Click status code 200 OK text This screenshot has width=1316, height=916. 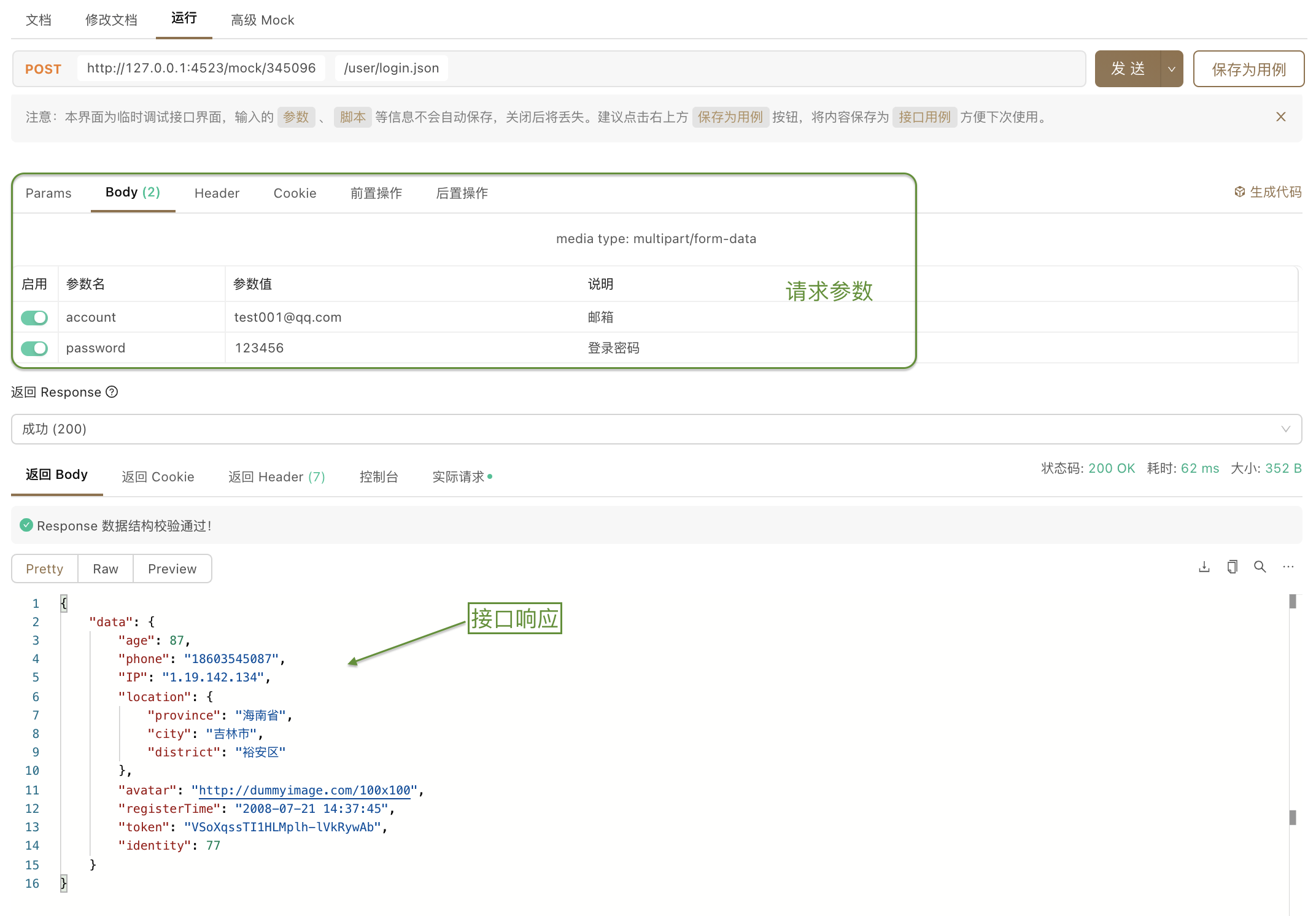(1112, 468)
